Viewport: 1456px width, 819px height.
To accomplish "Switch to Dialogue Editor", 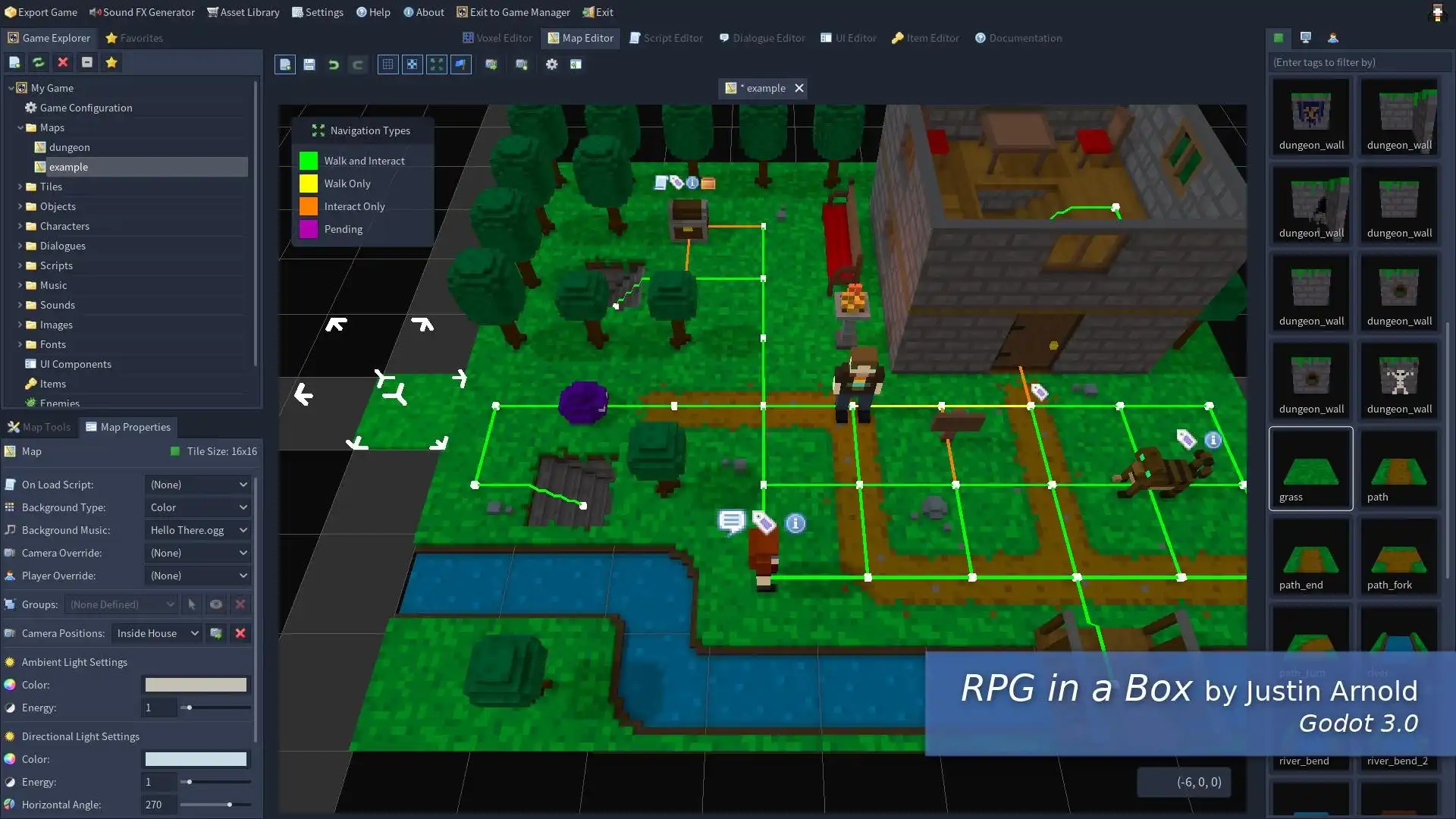I will [761, 37].
